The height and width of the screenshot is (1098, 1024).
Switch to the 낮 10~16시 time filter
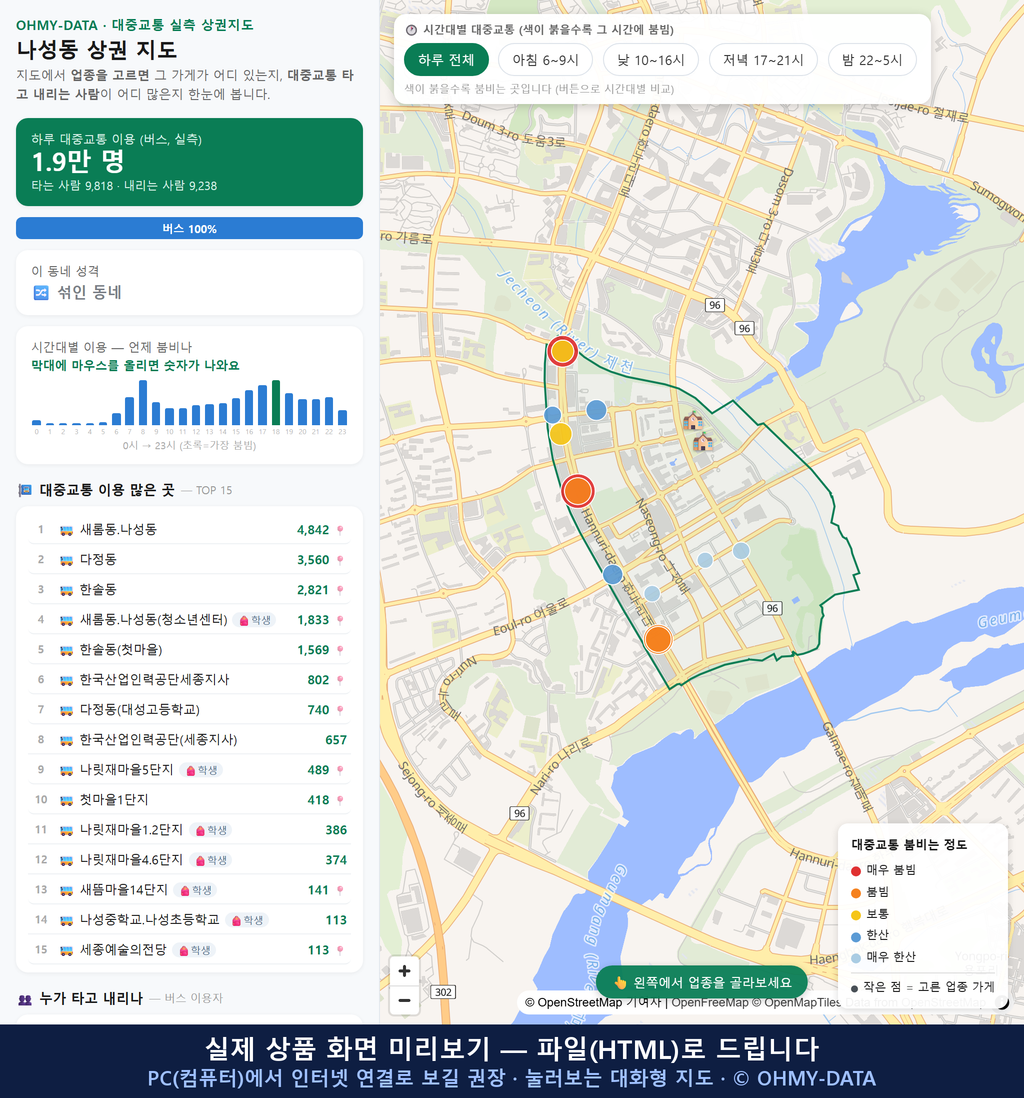click(651, 60)
